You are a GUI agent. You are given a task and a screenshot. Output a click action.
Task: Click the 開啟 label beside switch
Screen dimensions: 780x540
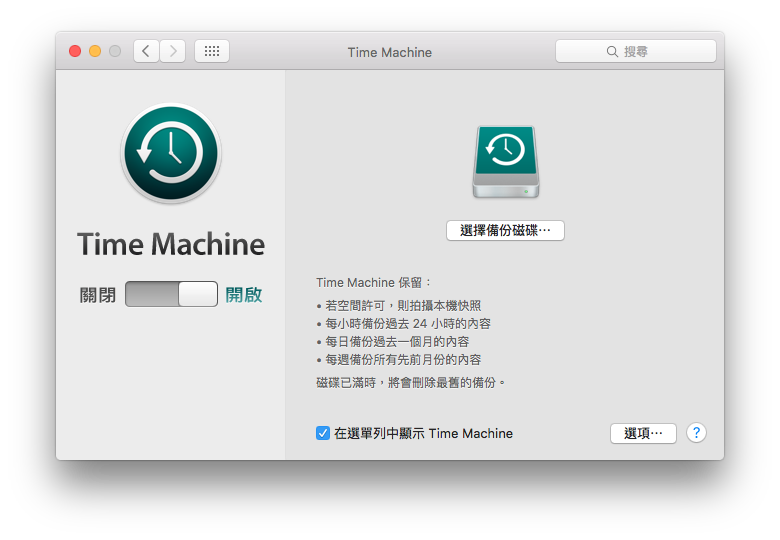point(244,295)
